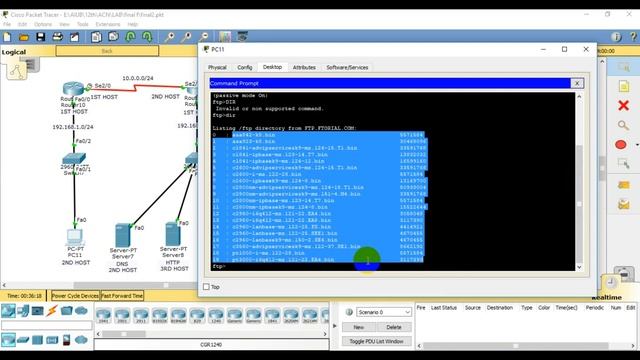Open the Options menu
Viewport: 640px width, 360px height.
coord(43,24)
